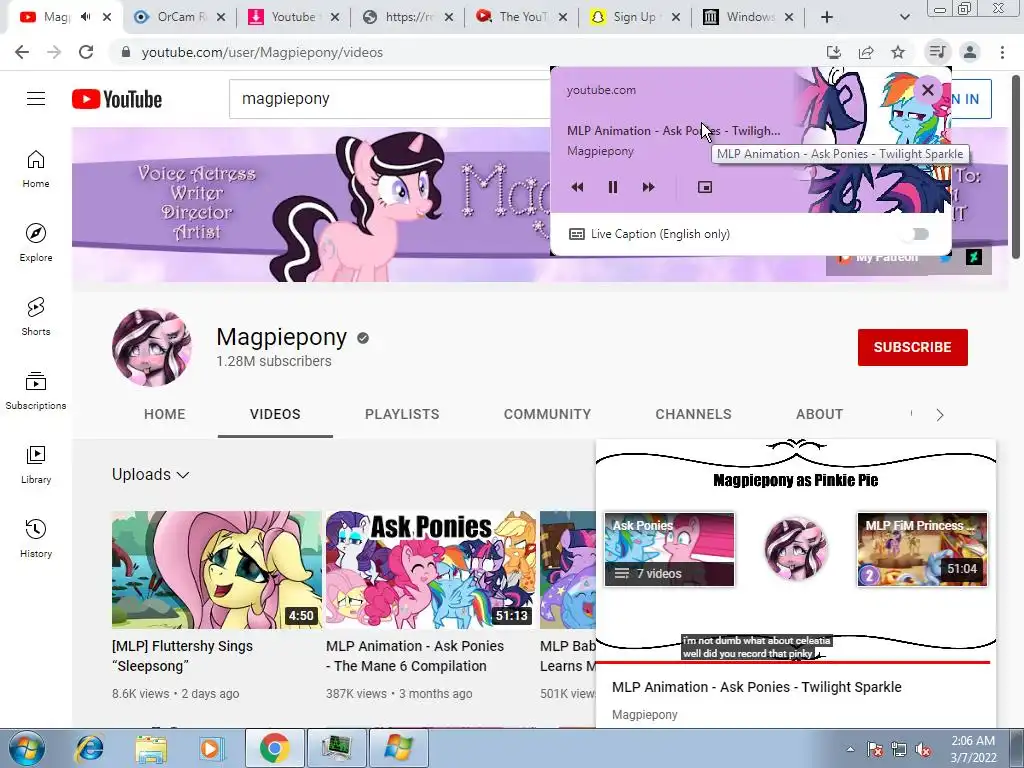The height and width of the screenshot is (768, 1024).
Task: Click the address bar URL
Action: (x=262, y=52)
